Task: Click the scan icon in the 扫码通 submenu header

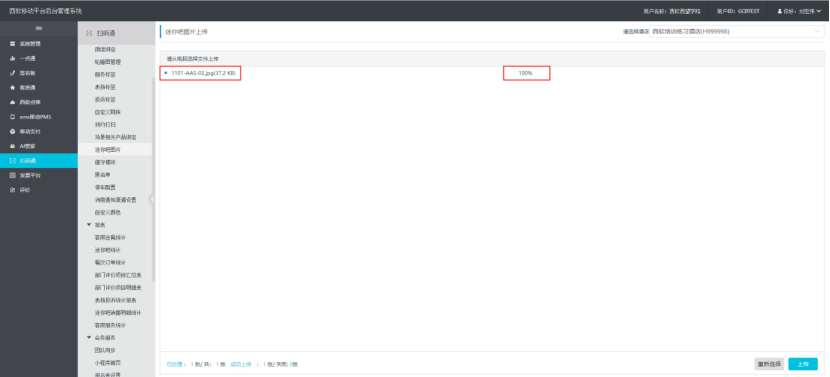Action: click(x=89, y=33)
